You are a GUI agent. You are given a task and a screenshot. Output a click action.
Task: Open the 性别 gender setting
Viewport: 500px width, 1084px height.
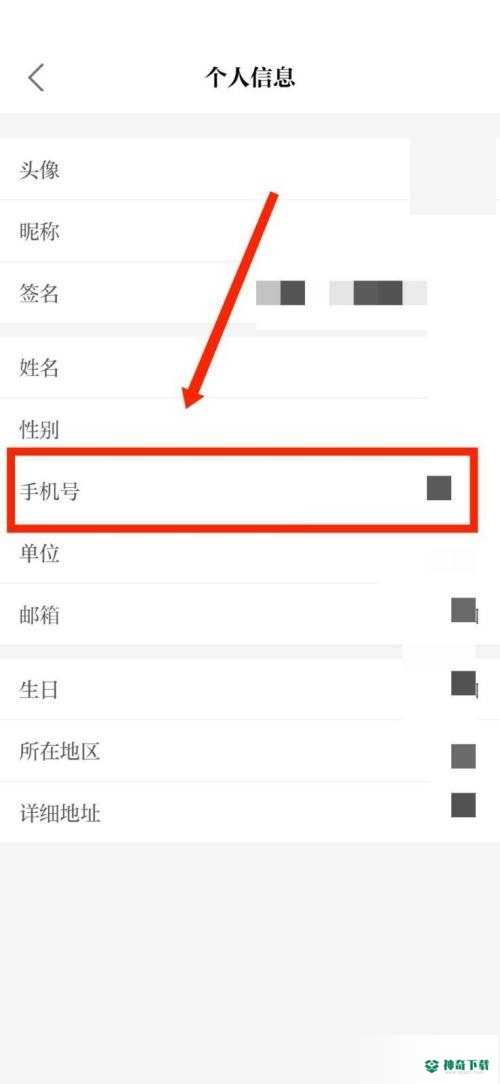coord(250,429)
